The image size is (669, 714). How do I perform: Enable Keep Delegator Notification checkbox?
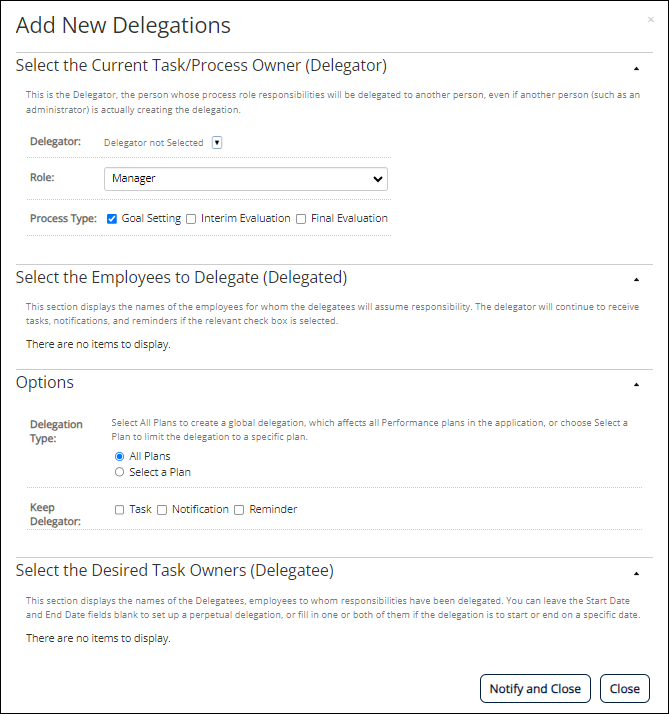coord(162,510)
